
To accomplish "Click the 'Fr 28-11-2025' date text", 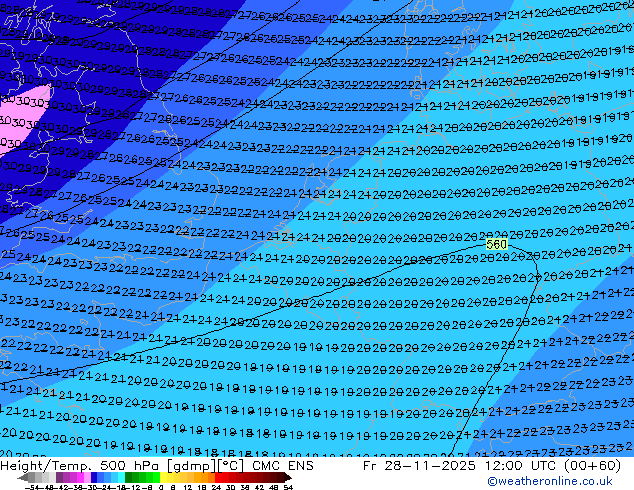I will click(x=419, y=466).
